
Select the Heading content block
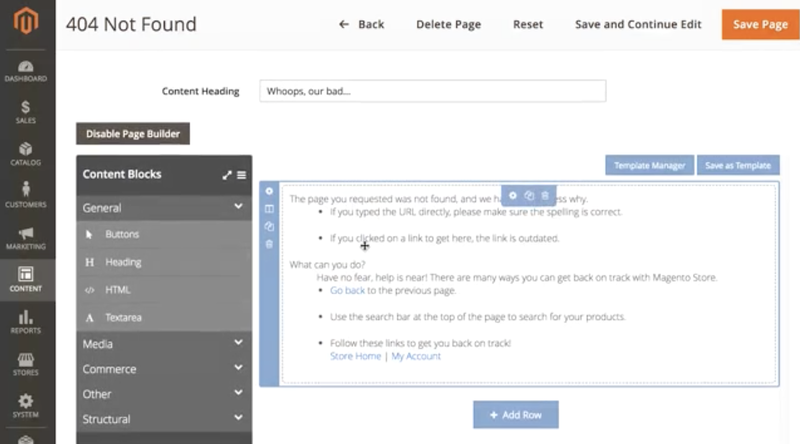pyautogui.click(x=164, y=262)
